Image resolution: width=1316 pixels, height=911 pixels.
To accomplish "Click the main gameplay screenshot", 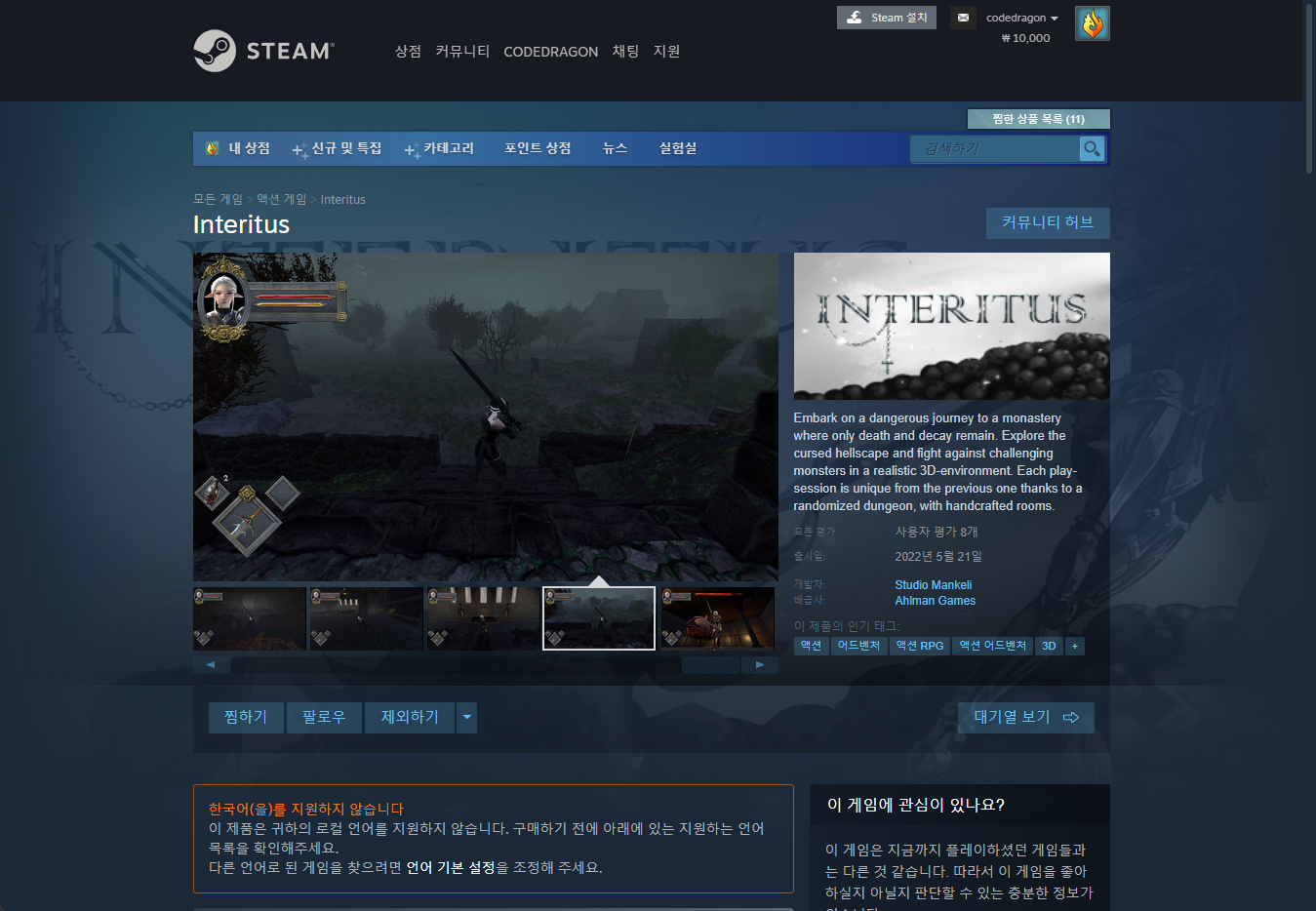I will point(486,417).
